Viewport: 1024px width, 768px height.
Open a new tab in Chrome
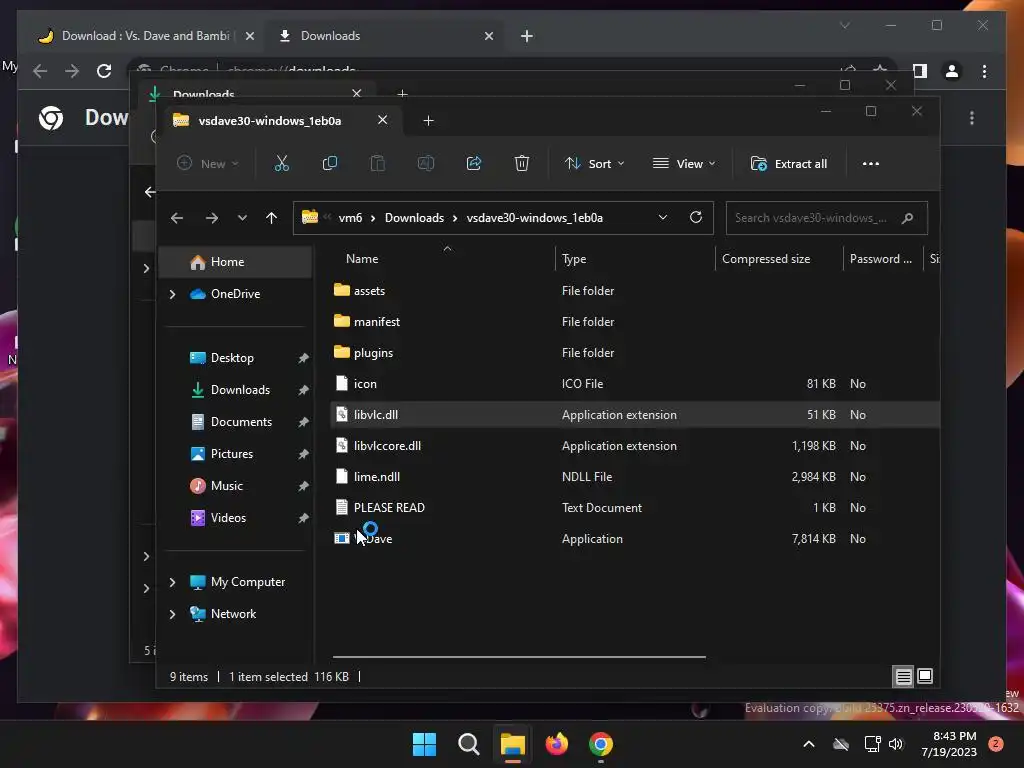pos(527,36)
